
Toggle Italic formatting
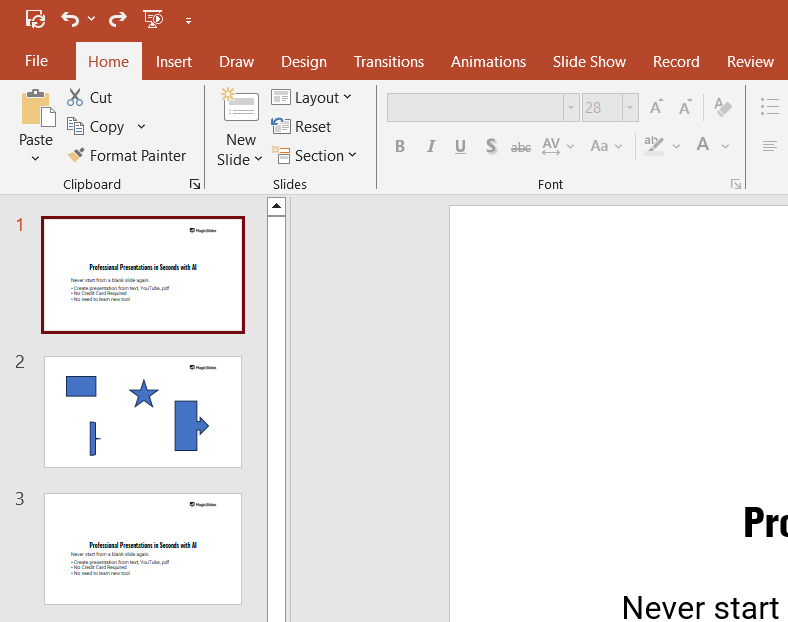pyautogui.click(x=431, y=146)
